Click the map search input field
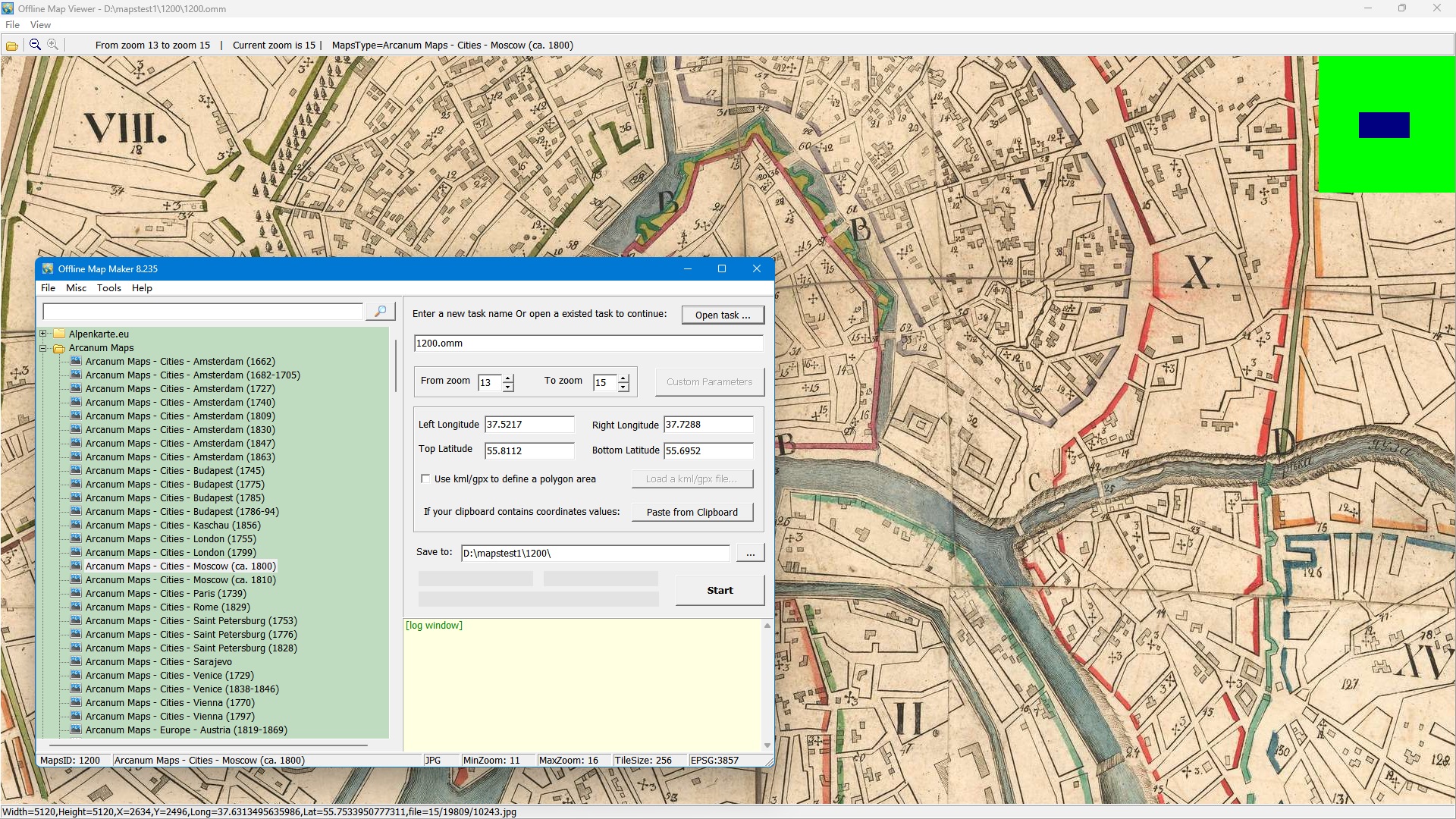Viewport: 1456px width, 819px height. click(x=203, y=312)
